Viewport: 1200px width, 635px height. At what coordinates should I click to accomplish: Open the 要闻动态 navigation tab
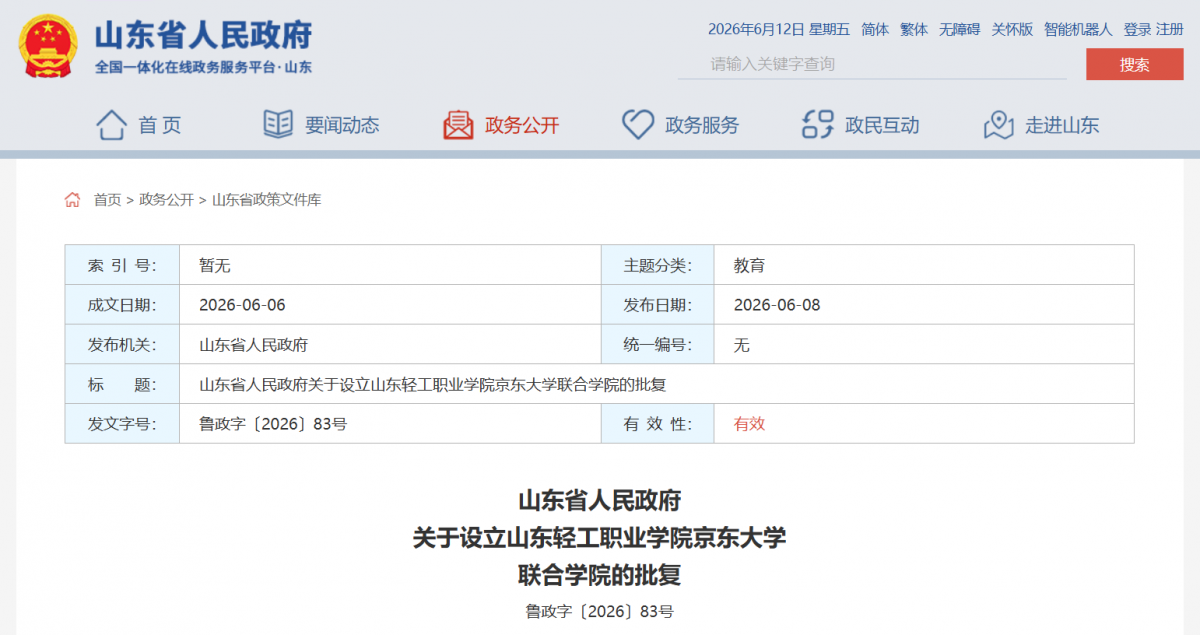tap(342, 125)
